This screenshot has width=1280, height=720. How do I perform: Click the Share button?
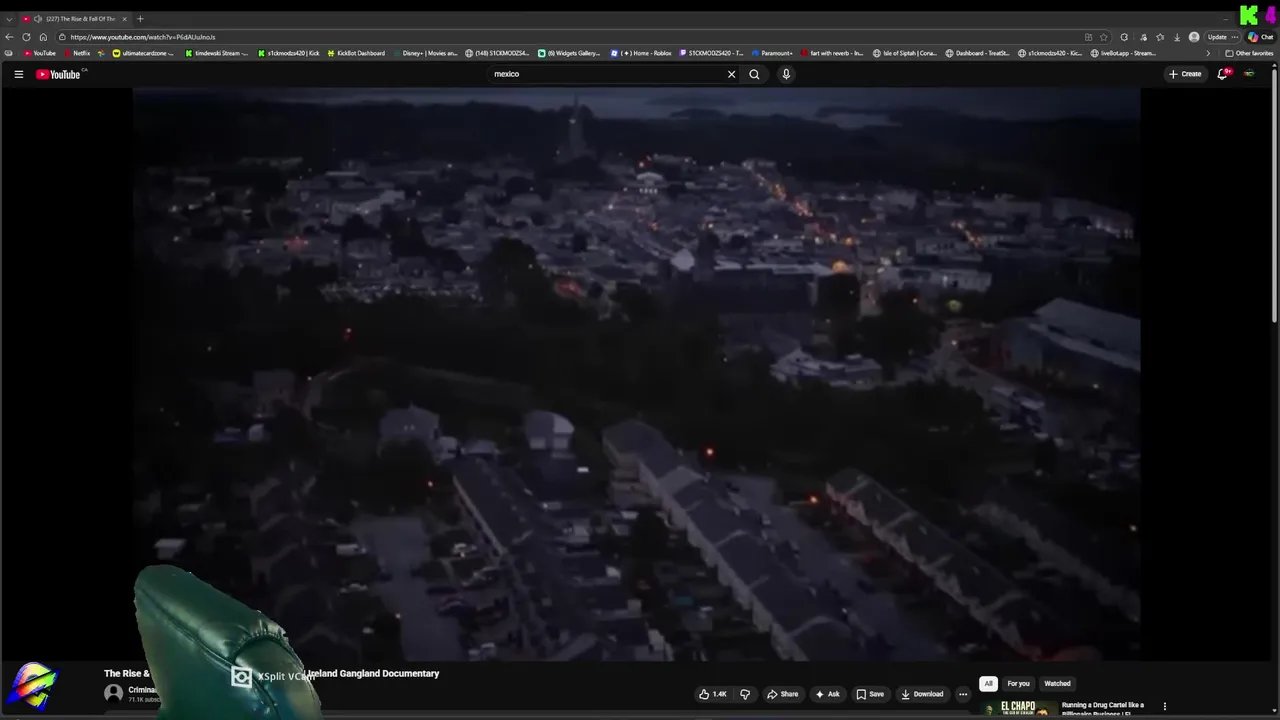782,694
